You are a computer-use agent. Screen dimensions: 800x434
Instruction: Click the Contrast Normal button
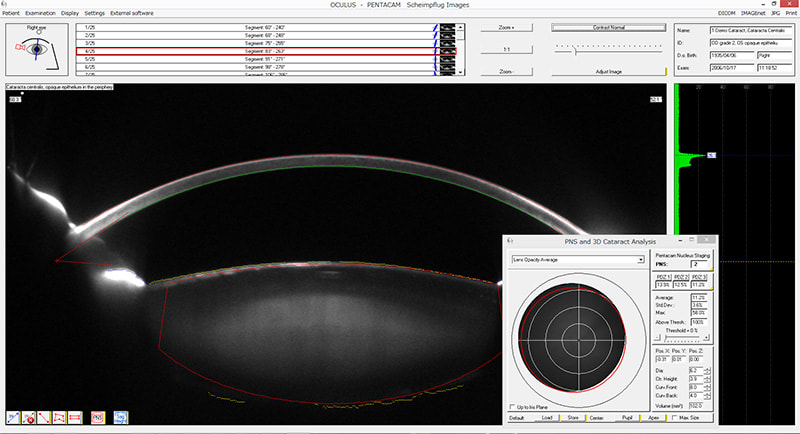[608, 27]
